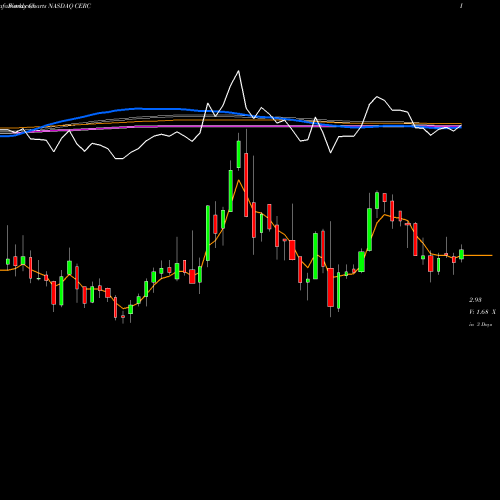Click the volume label V: 1.68 X
The width and height of the screenshot is (500, 500).
[x=482, y=312]
